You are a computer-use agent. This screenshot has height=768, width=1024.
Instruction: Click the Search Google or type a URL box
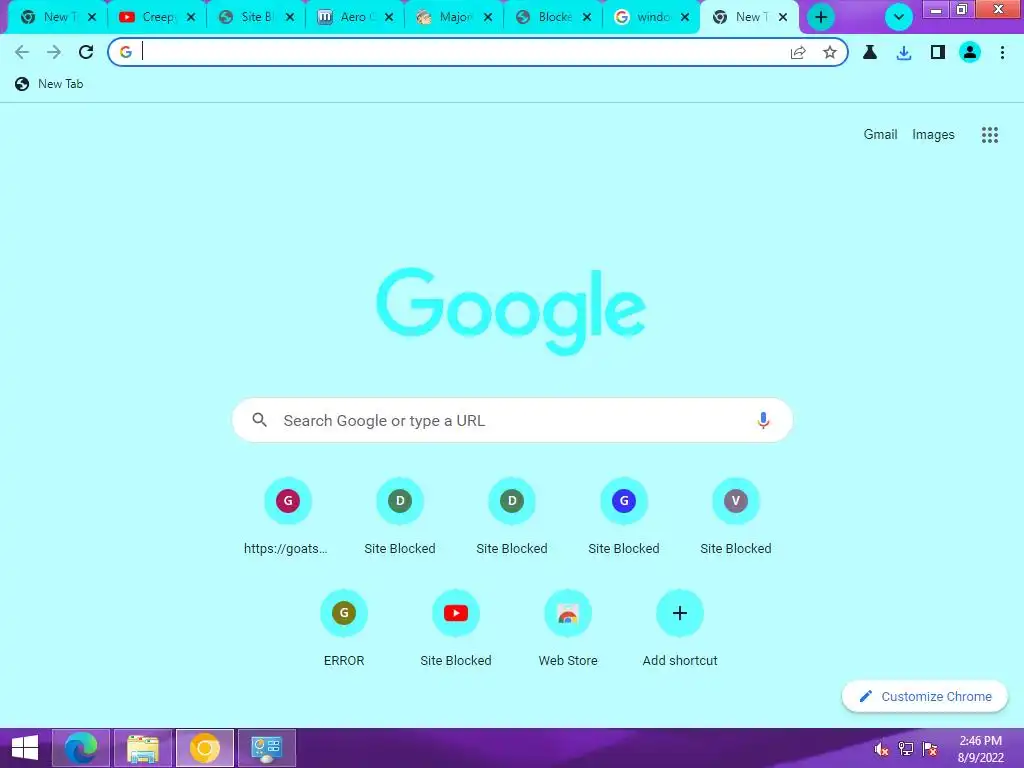click(x=512, y=420)
